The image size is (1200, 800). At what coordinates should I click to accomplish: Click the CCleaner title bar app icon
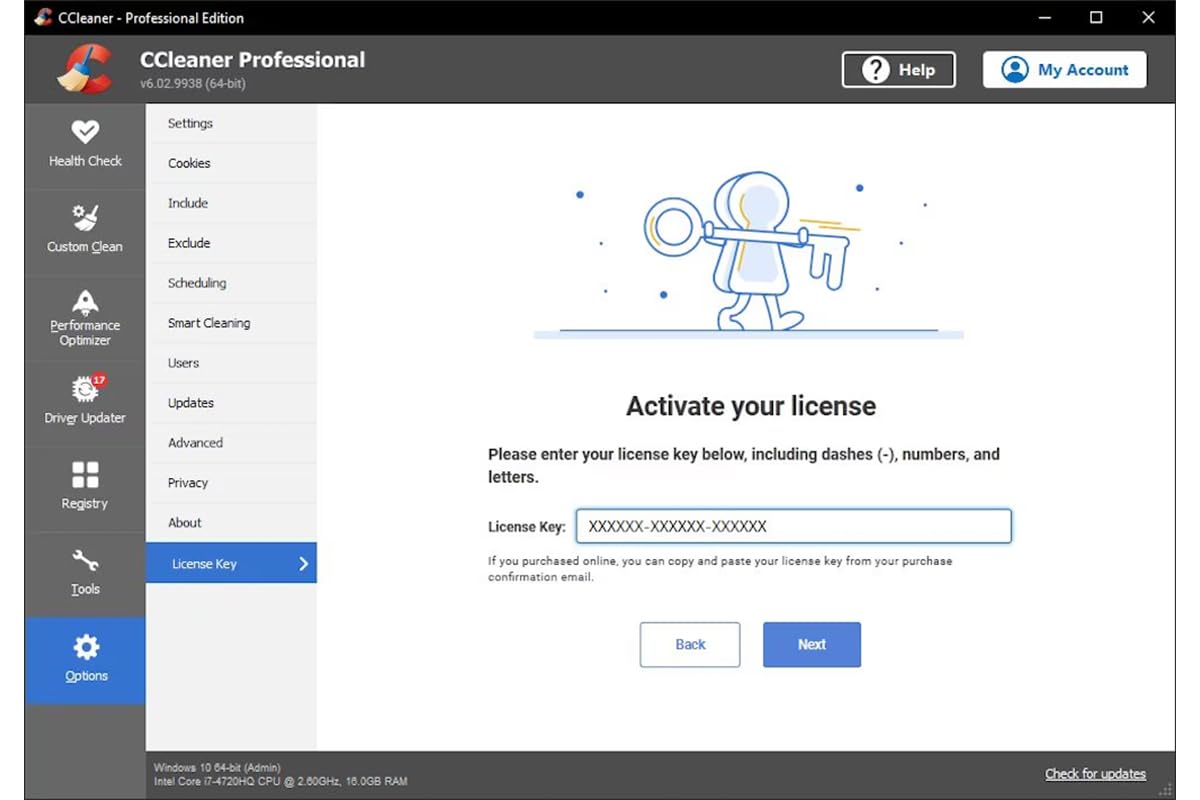[43, 17]
